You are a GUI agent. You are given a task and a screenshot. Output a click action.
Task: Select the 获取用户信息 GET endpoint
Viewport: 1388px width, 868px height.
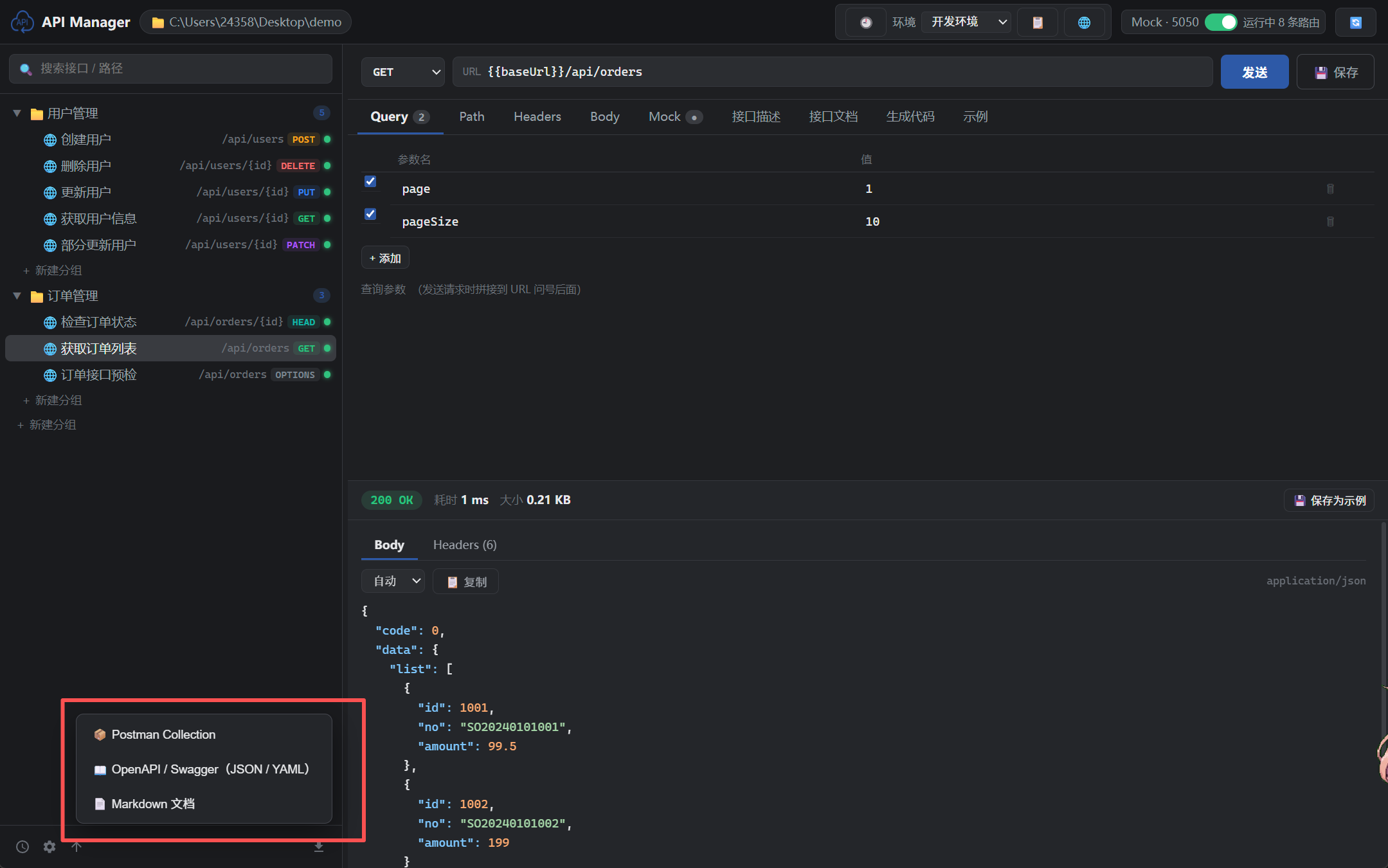tap(171, 219)
